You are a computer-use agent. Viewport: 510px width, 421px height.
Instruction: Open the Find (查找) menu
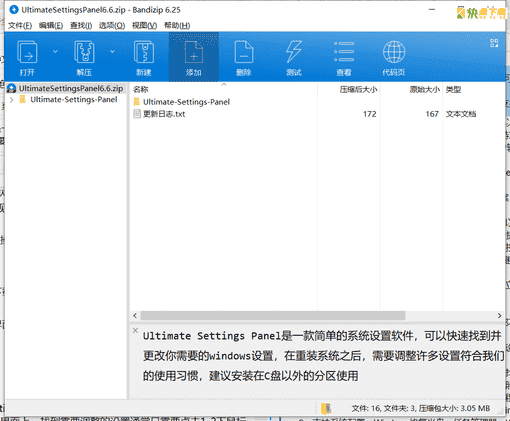pyautogui.click(x=81, y=25)
